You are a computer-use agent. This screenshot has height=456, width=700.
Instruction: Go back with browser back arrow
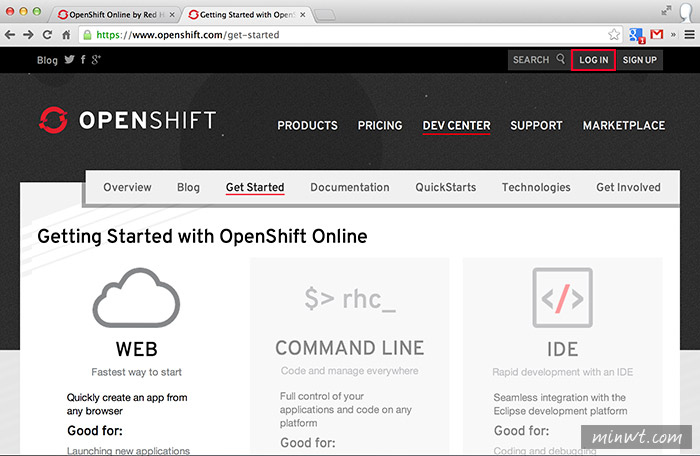click(10, 35)
